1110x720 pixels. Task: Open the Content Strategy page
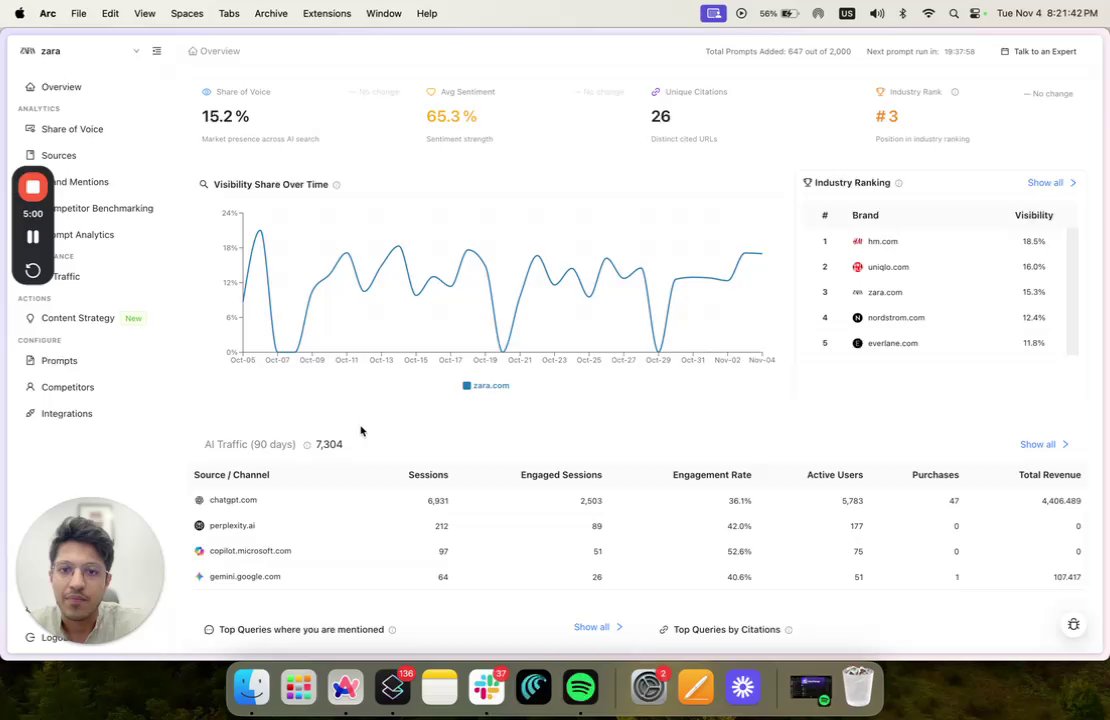tap(78, 319)
